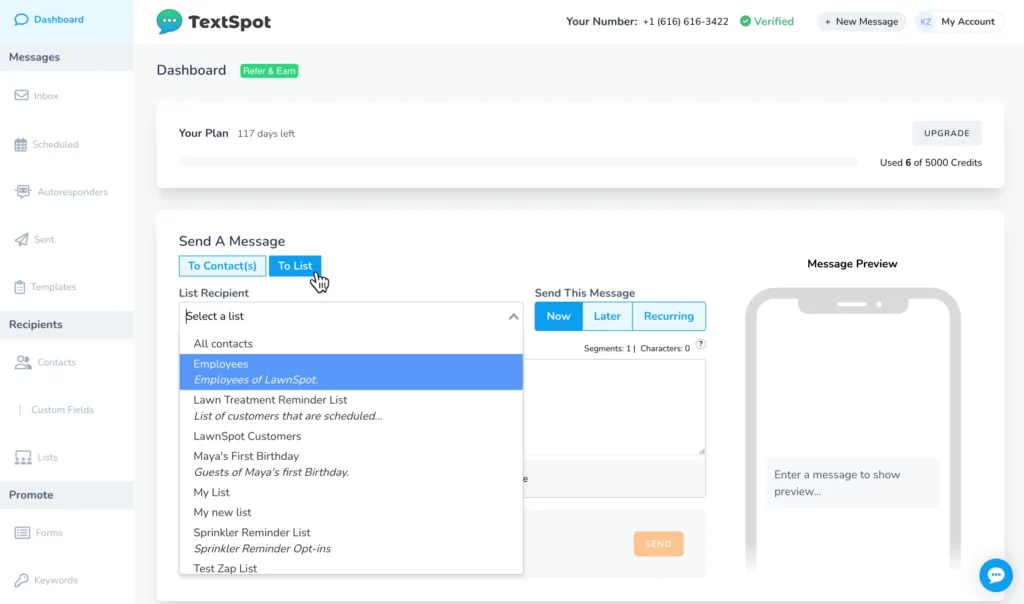The width and height of the screenshot is (1024, 604).
Task: Open the Templates clipboard icon
Action: (x=20, y=287)
